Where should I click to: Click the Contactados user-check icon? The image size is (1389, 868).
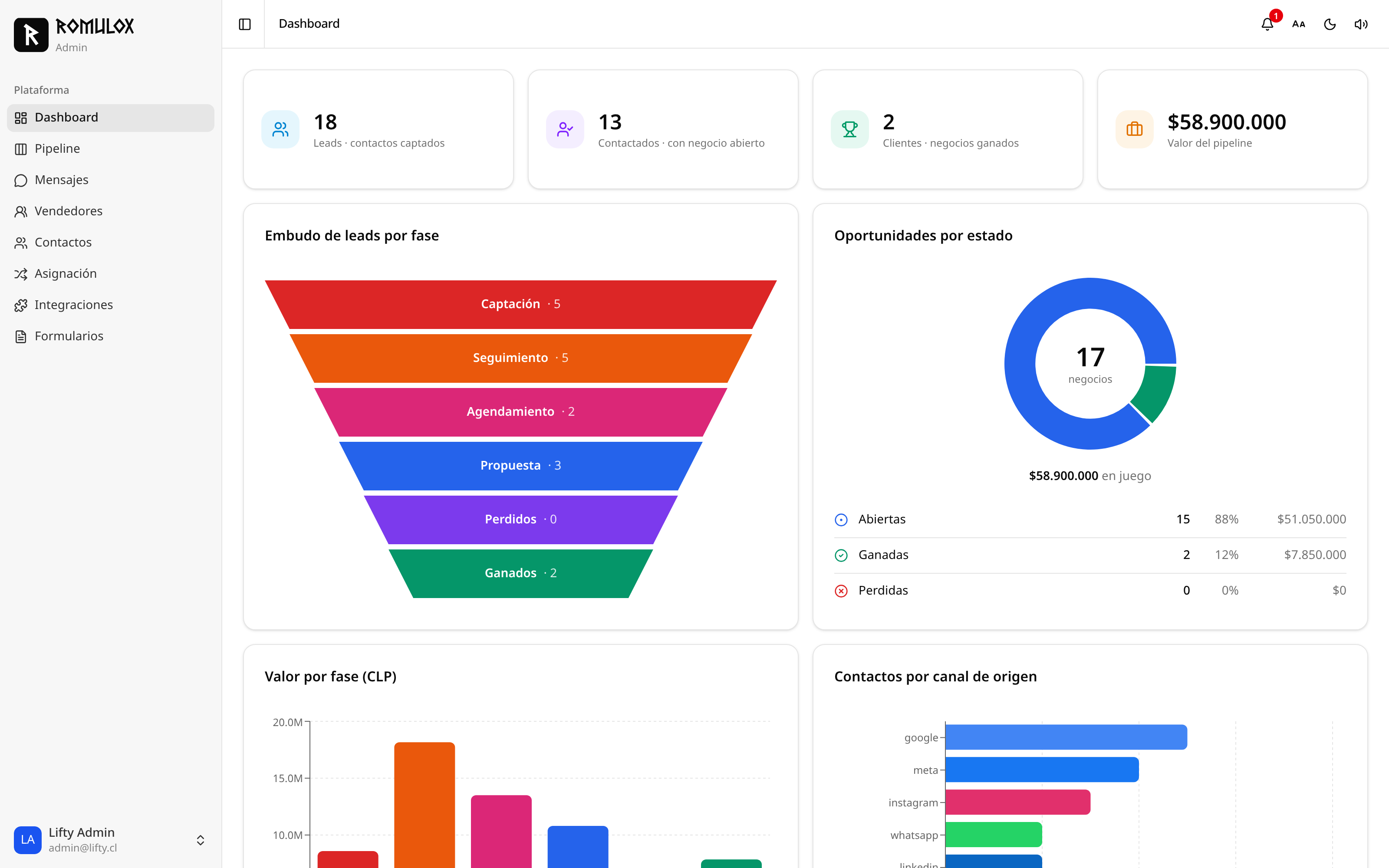[x=565, y=129]
